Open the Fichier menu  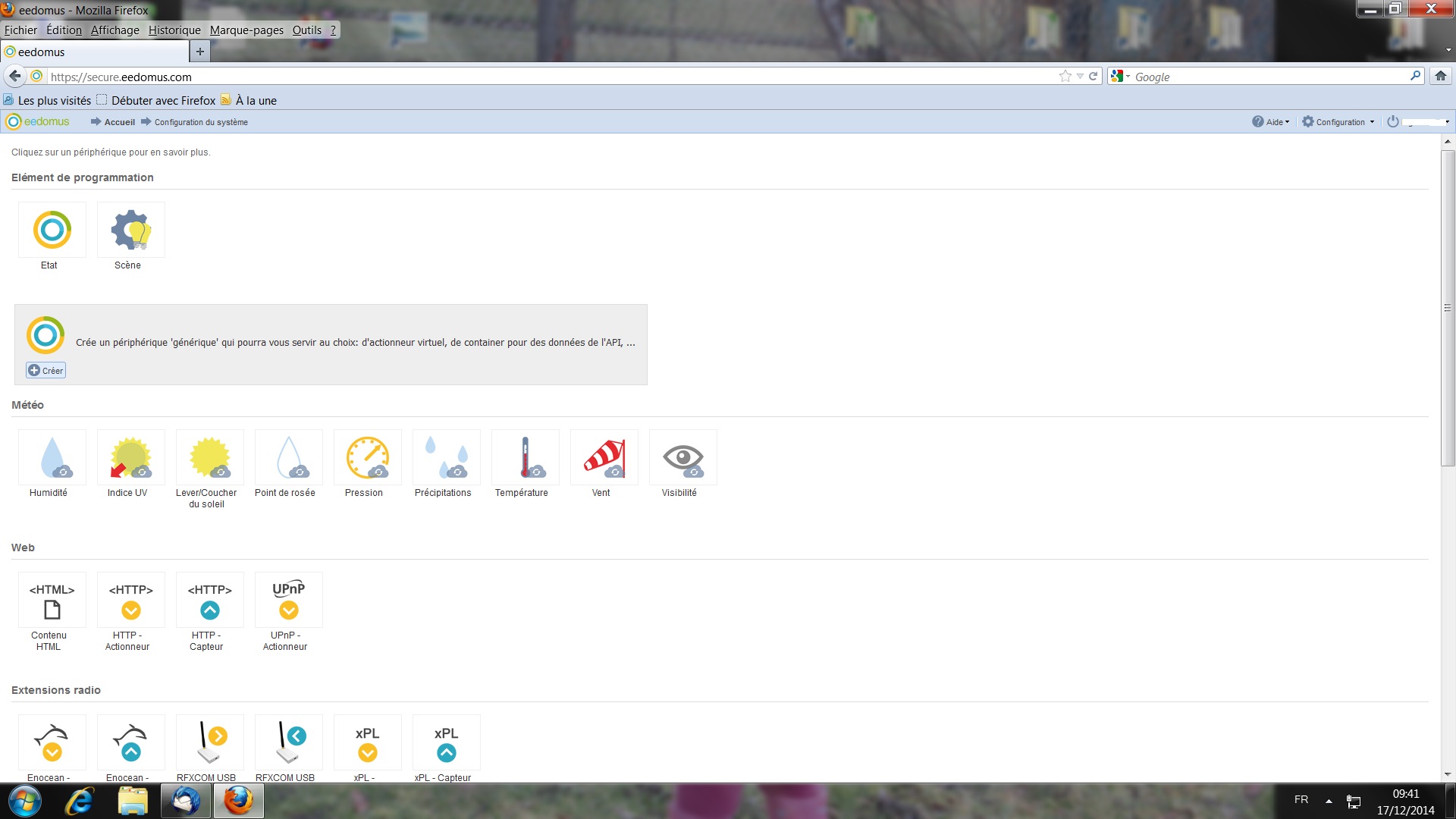(20, 30)
